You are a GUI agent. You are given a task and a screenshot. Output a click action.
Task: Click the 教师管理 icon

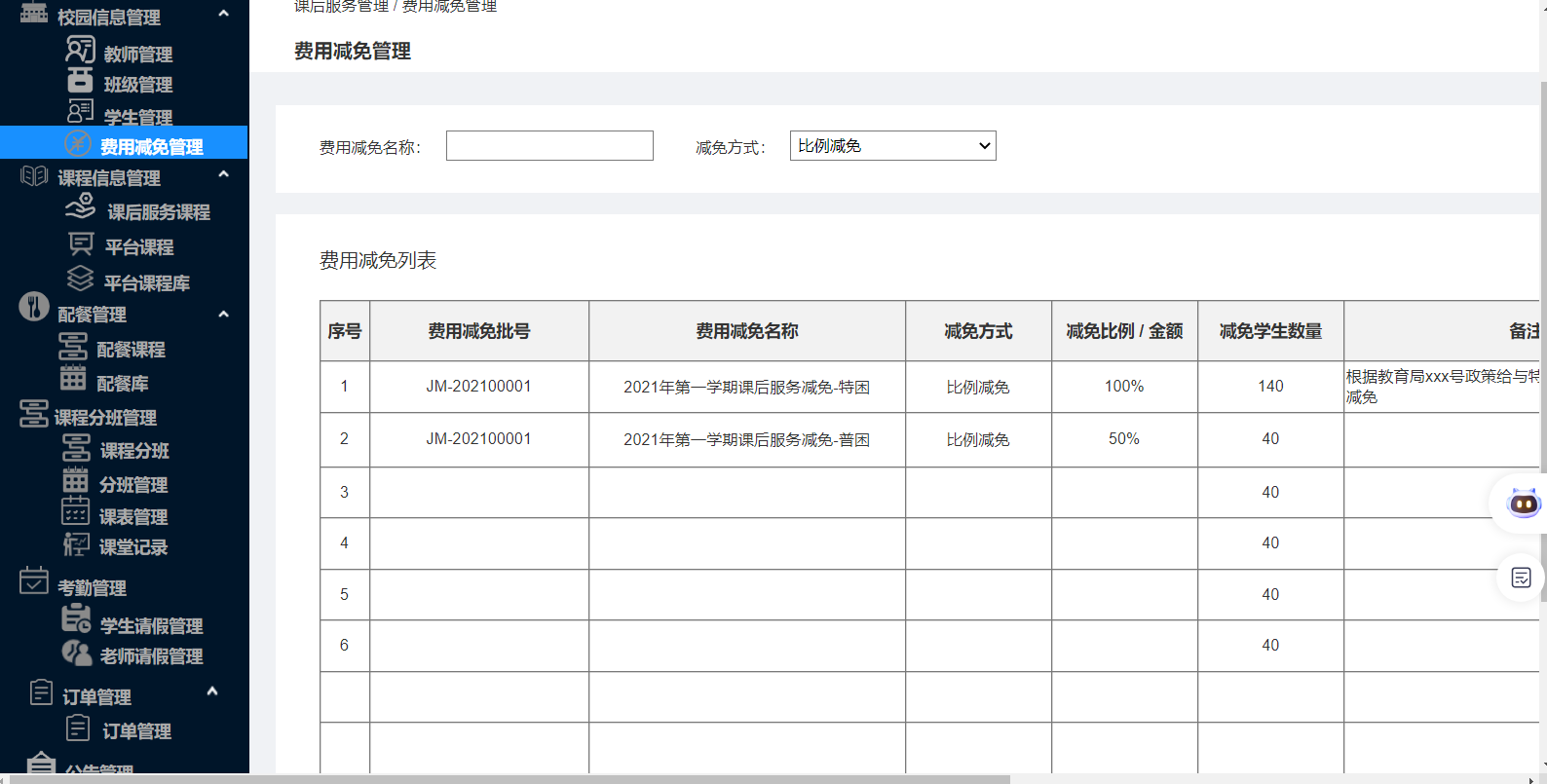(80, 49)
